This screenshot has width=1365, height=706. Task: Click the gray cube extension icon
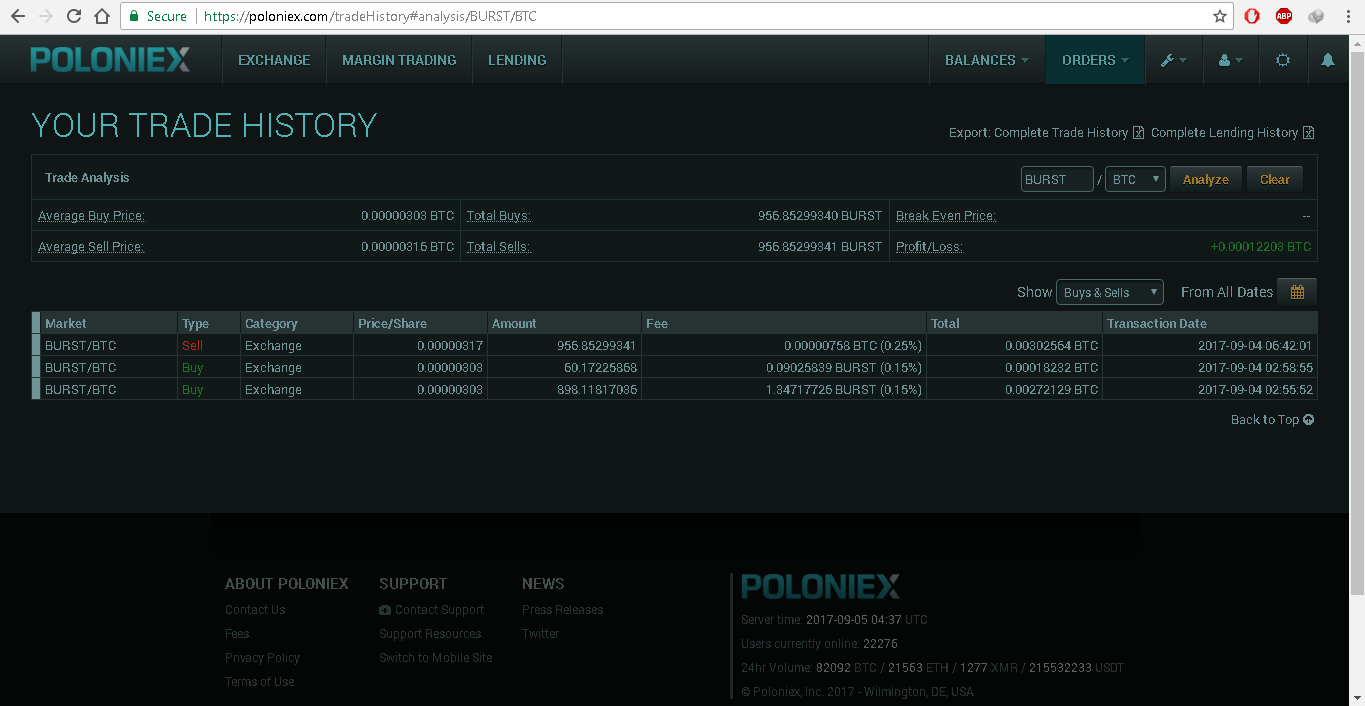1316,16
